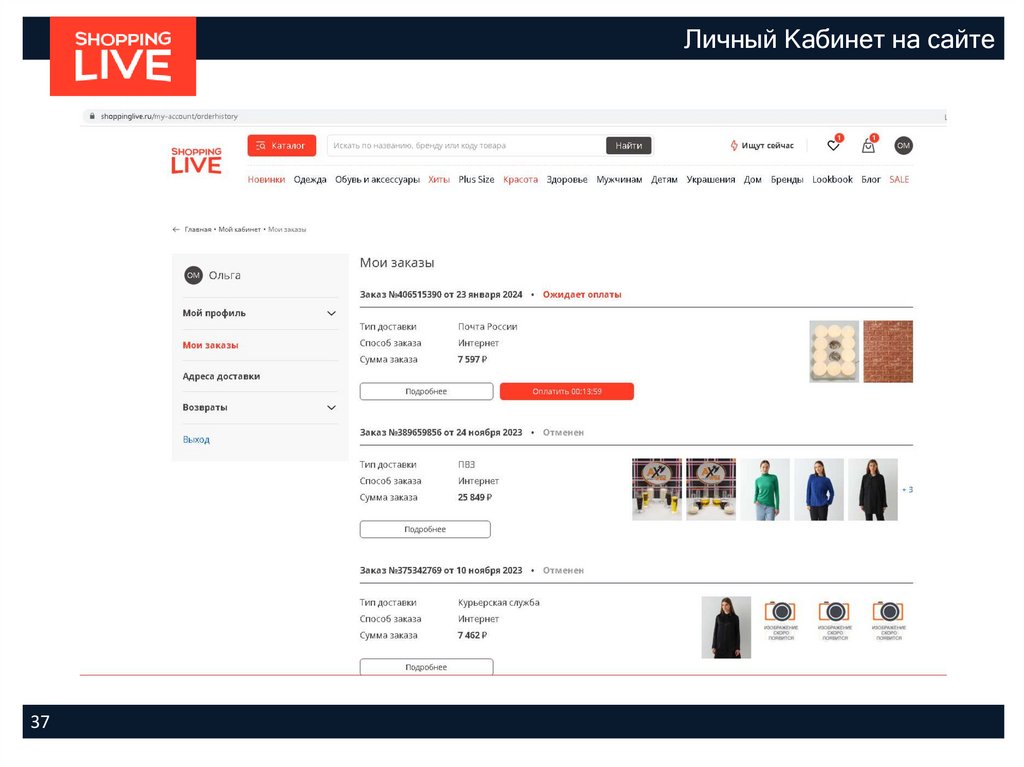This screenshot has width=1024, height=767.
Task: Open the Каталог button
Action: coord(281,146)
